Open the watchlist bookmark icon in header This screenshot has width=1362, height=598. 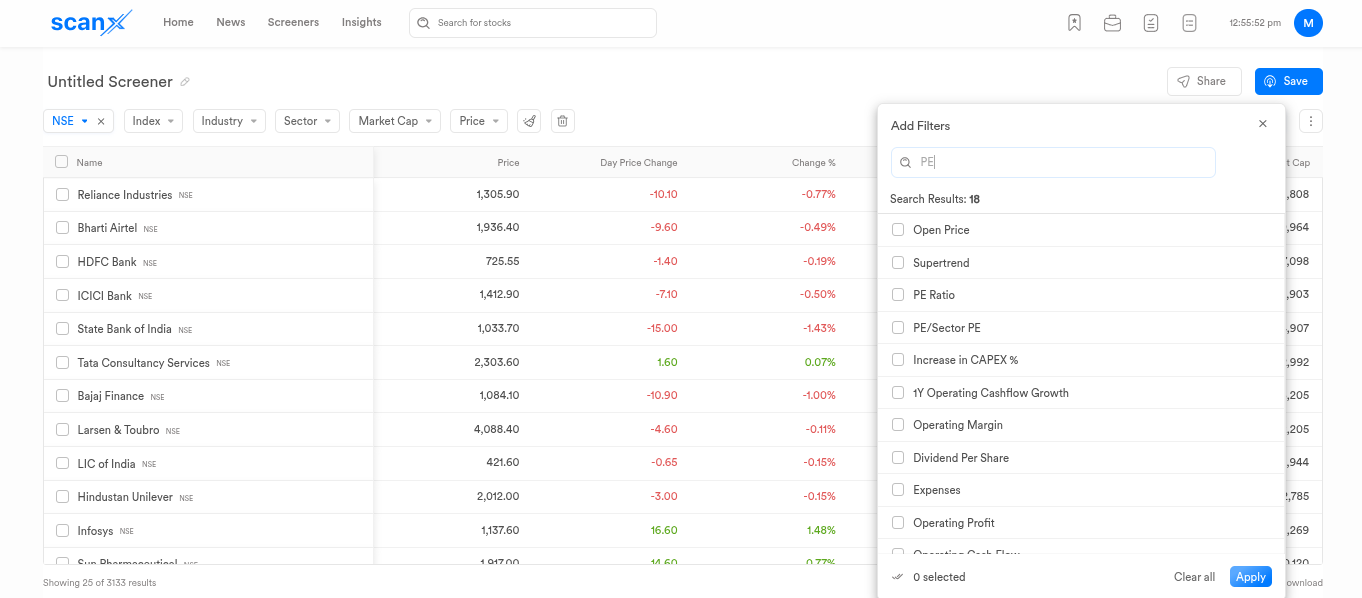[1074, 23]
